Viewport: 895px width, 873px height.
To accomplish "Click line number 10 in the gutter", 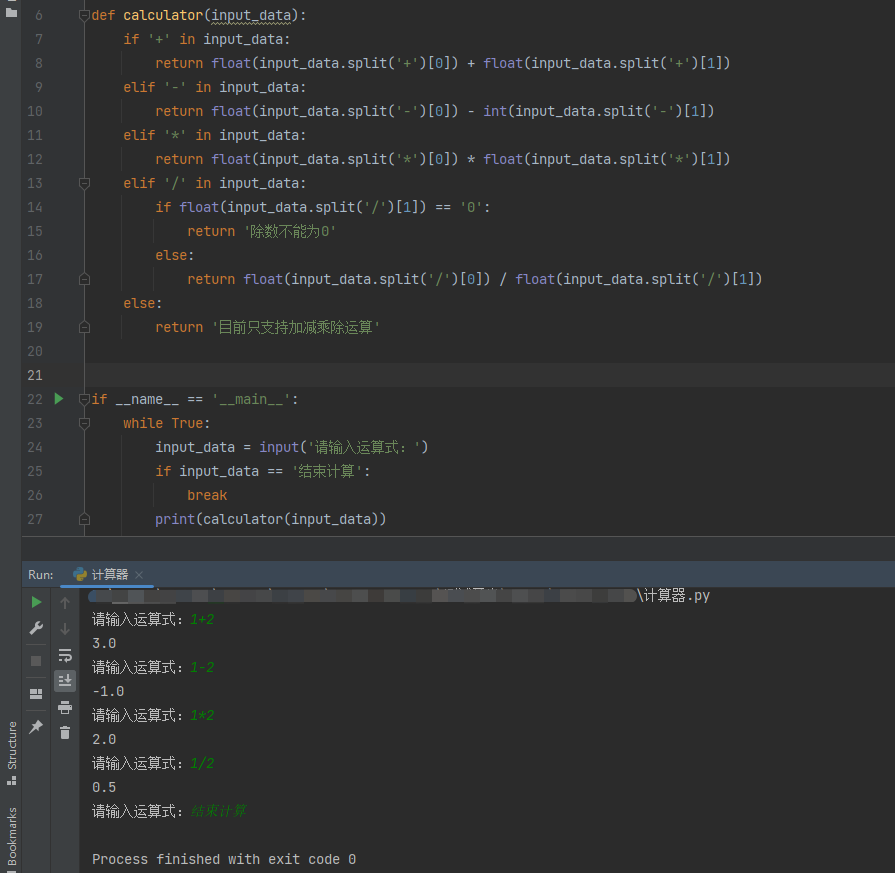I will [35, 111].
